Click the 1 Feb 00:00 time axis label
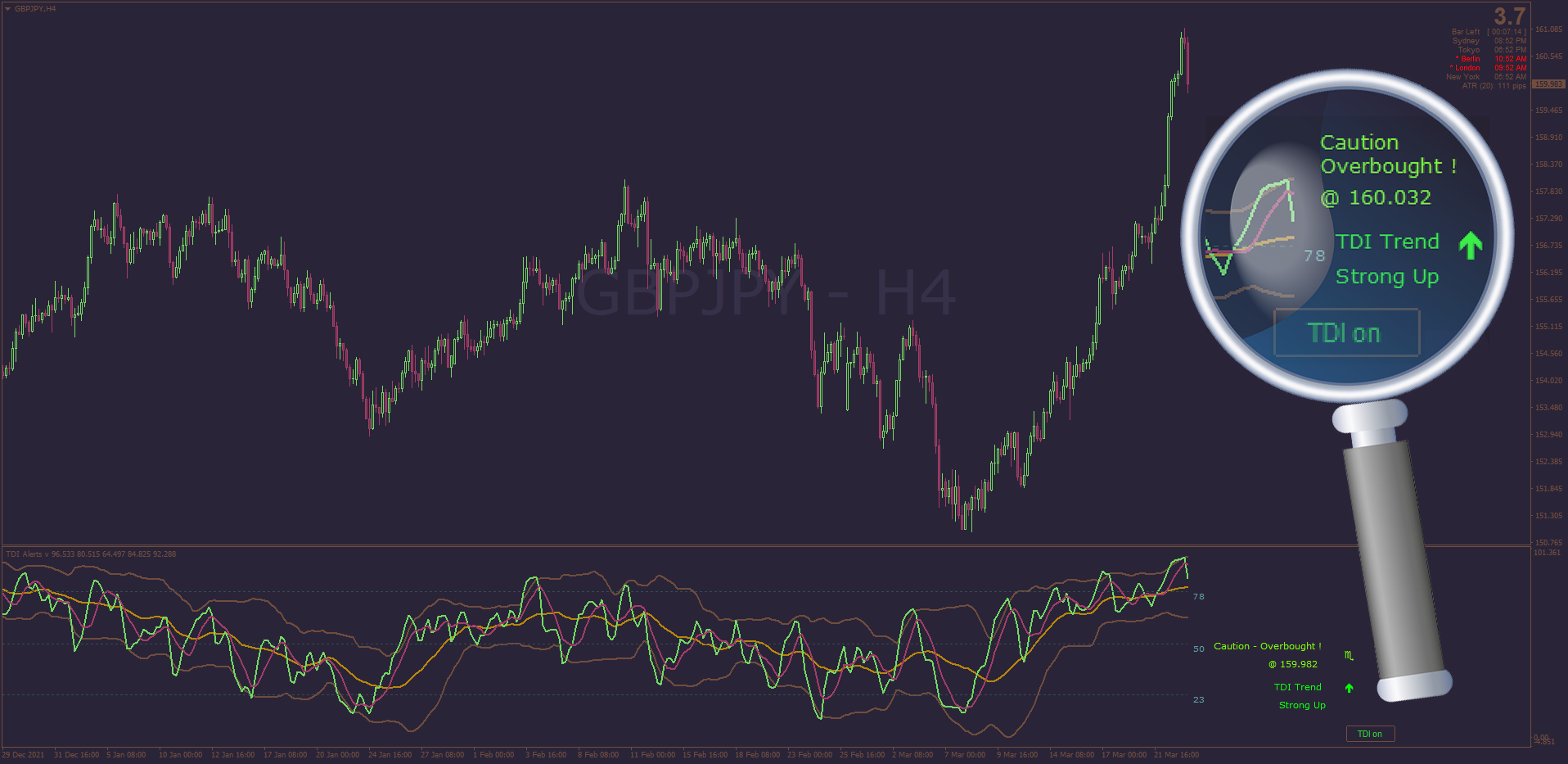 (x=493, y=755)
